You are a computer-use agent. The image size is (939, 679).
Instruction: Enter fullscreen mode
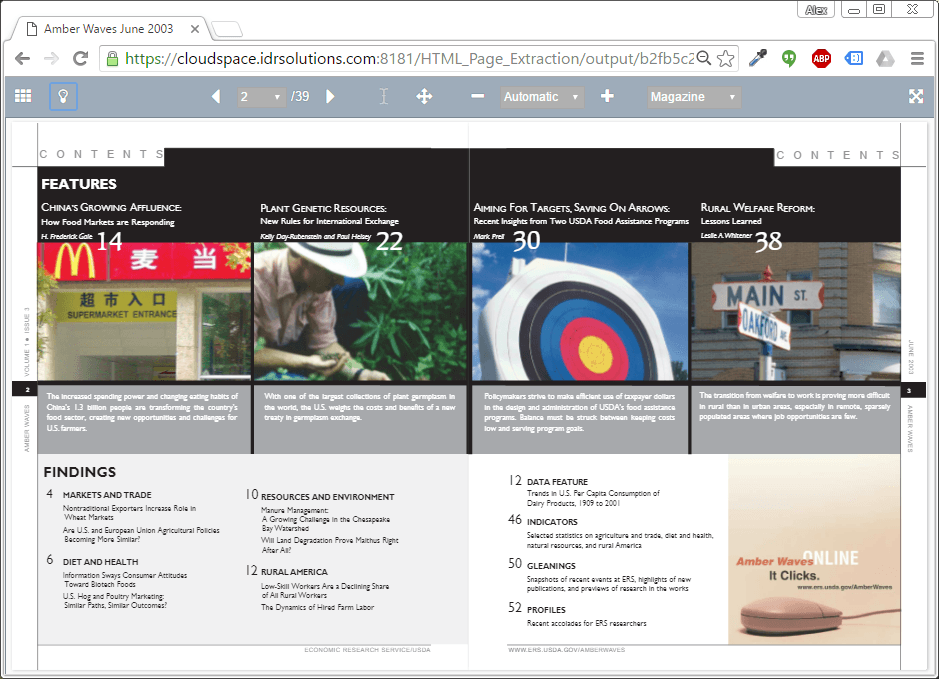[916, 96]
